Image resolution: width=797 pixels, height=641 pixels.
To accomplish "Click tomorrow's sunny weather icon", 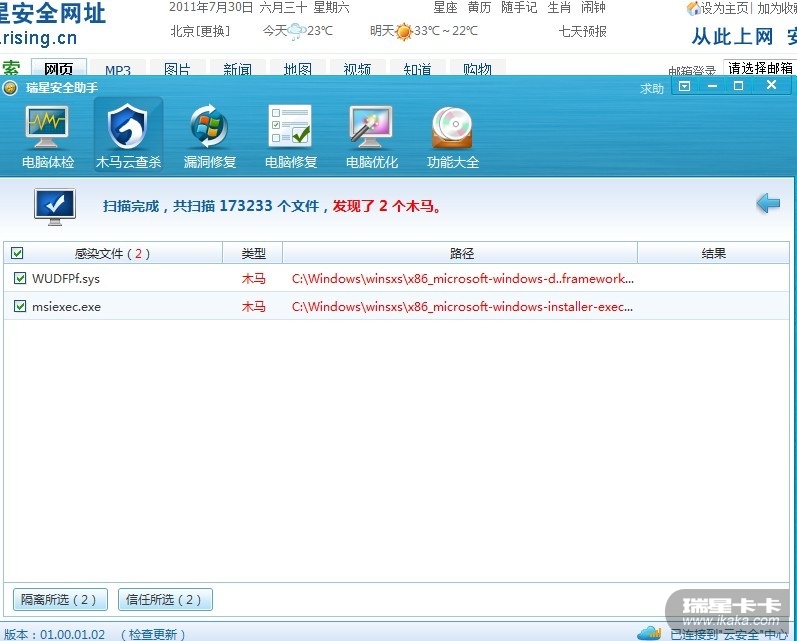I will [404, 32].
